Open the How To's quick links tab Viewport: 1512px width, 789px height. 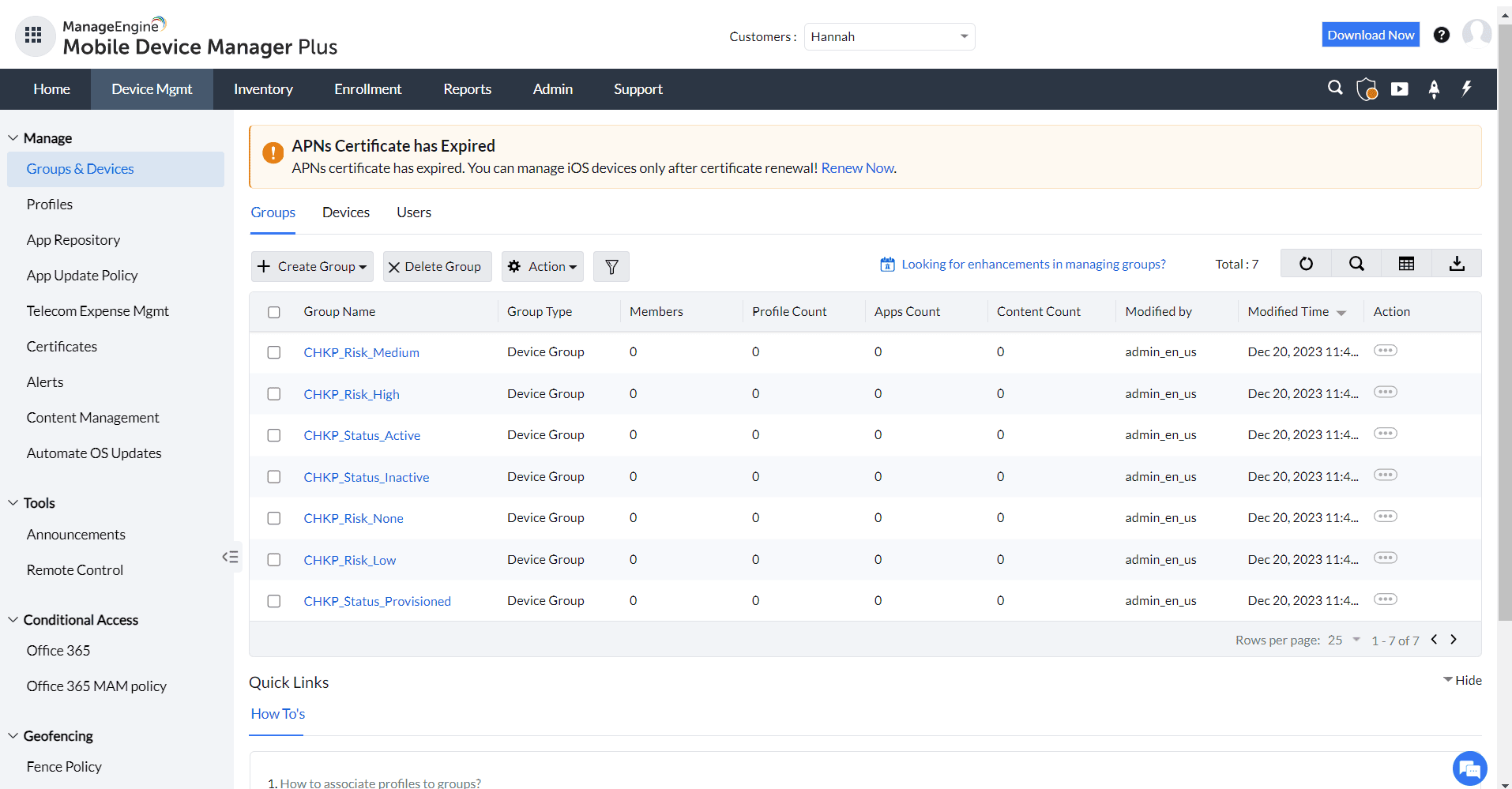(277, 713)
